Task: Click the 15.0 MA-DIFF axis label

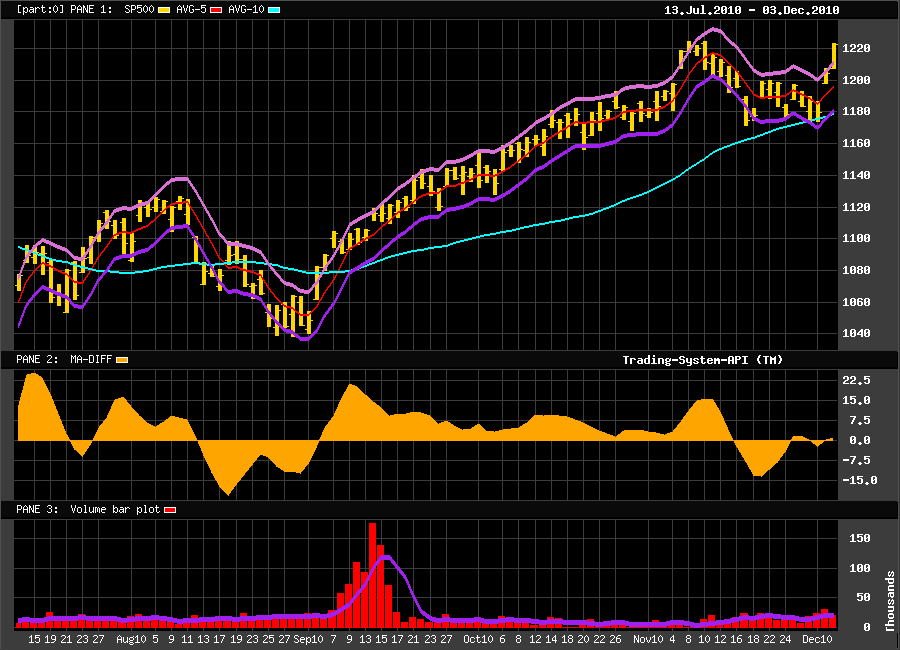Action: pyautogui.click(x=856, y=401)
